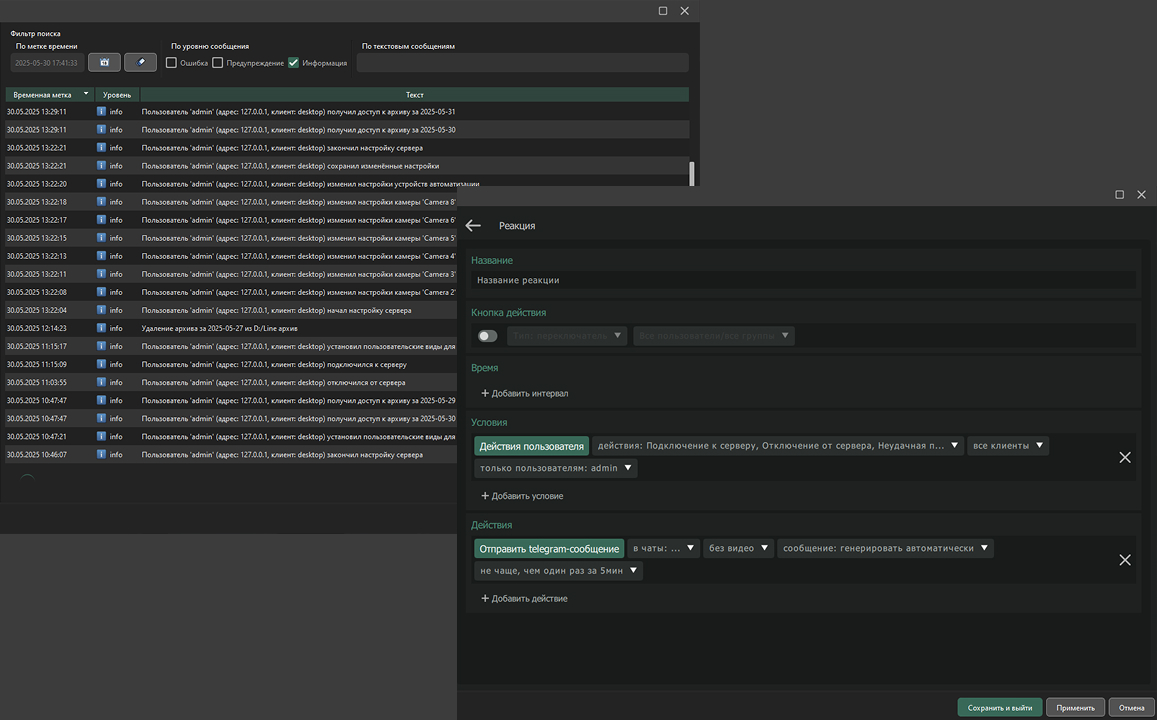1157x720 pixels.
Task: Remove the Действия пользователя condition with X
Action: tap(1125, 457)
